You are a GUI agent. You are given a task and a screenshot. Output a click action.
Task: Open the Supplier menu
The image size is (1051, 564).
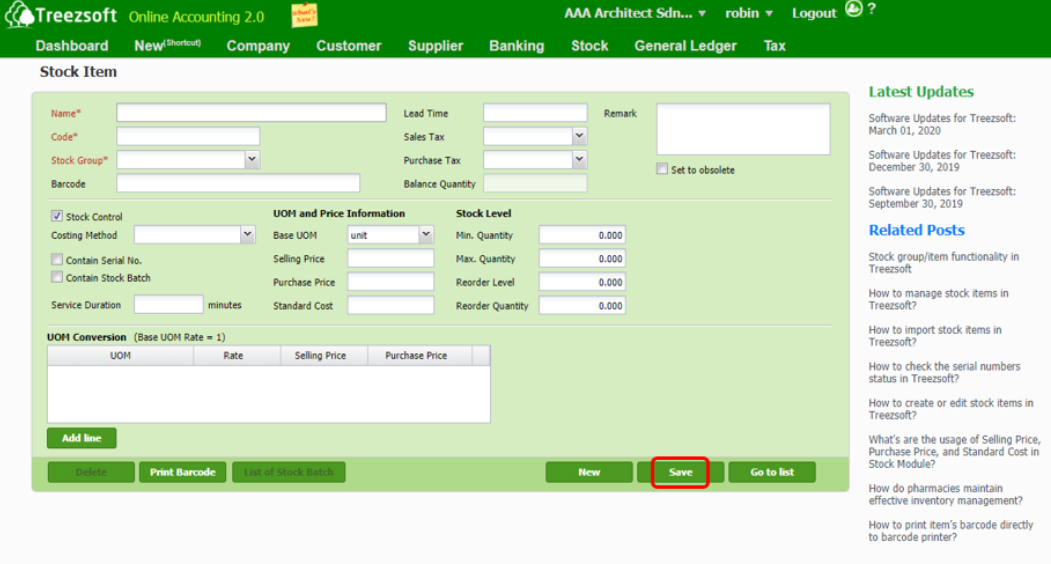pyautogui.click(x=435, y=46)
